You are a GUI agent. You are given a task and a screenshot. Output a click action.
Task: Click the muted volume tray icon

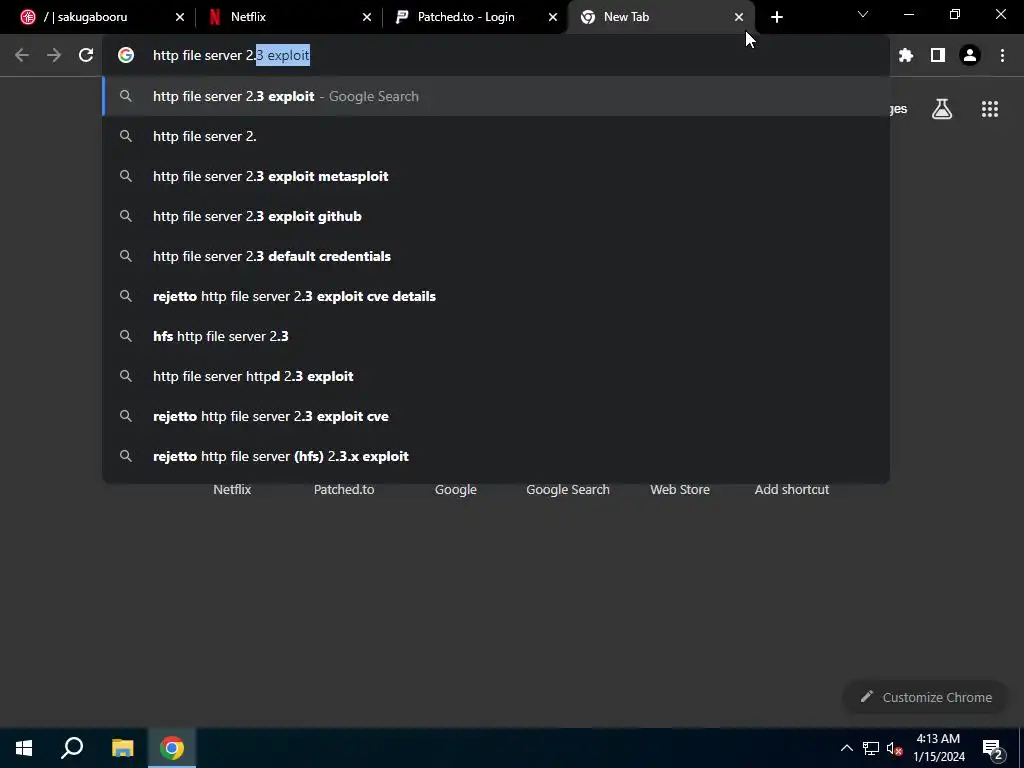pos(895,748)
